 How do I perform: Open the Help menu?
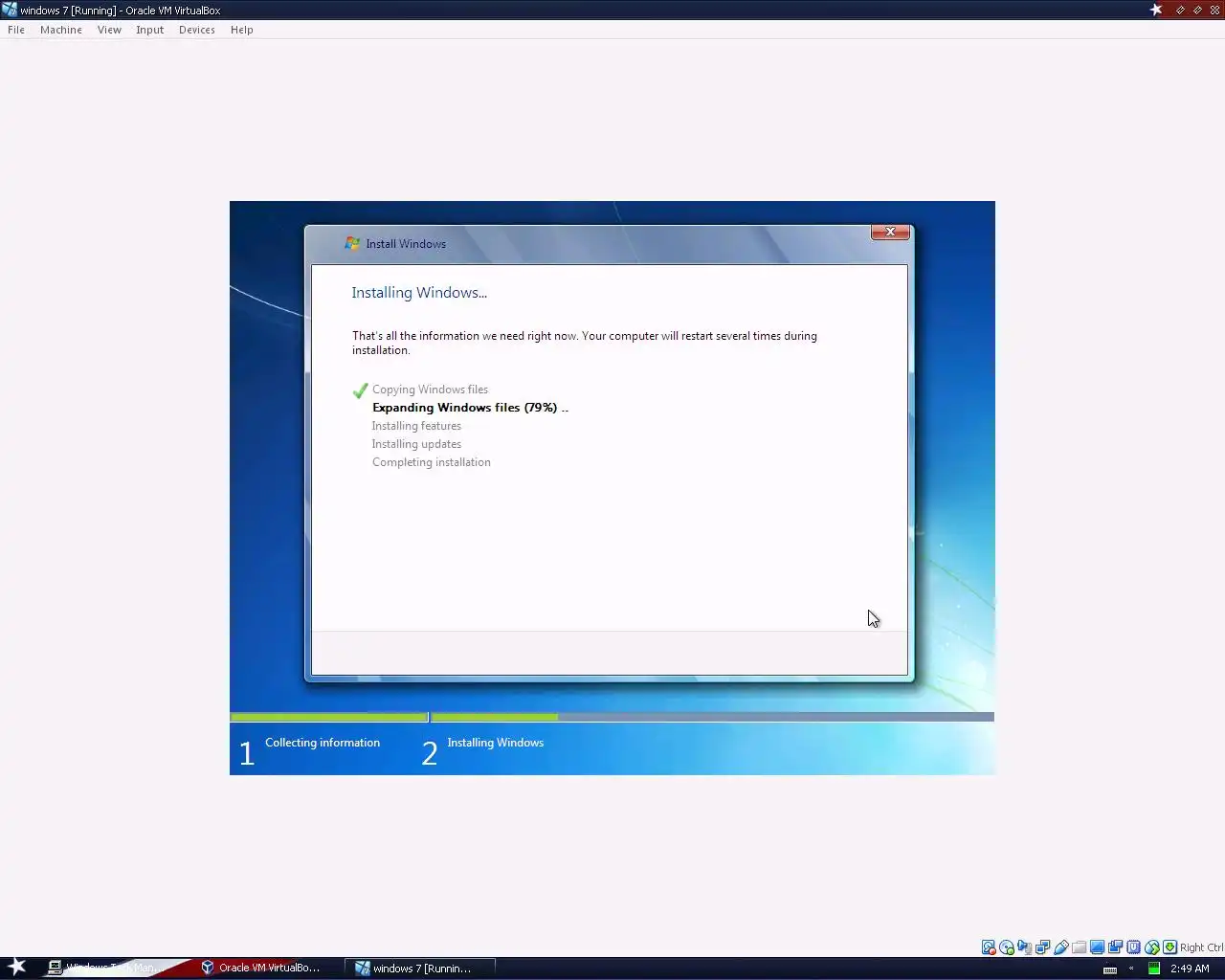pyautogui.click(x=242, y=30)
